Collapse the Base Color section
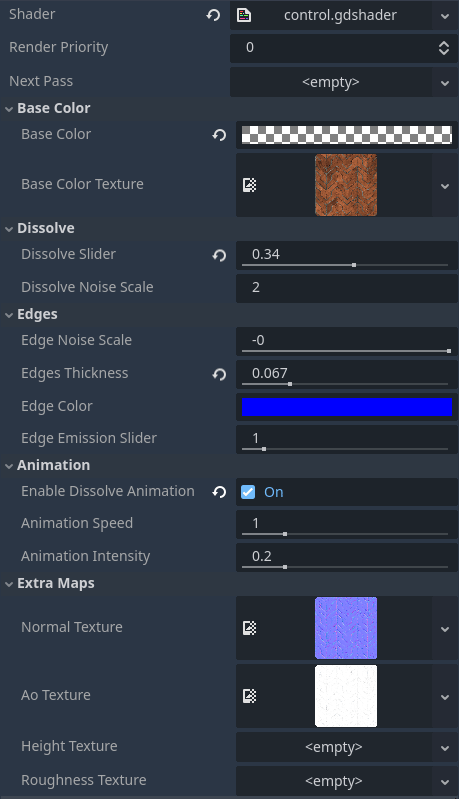The width and height of the screenshot is (459, 799). pyautogui.click(x=9, y=109)
